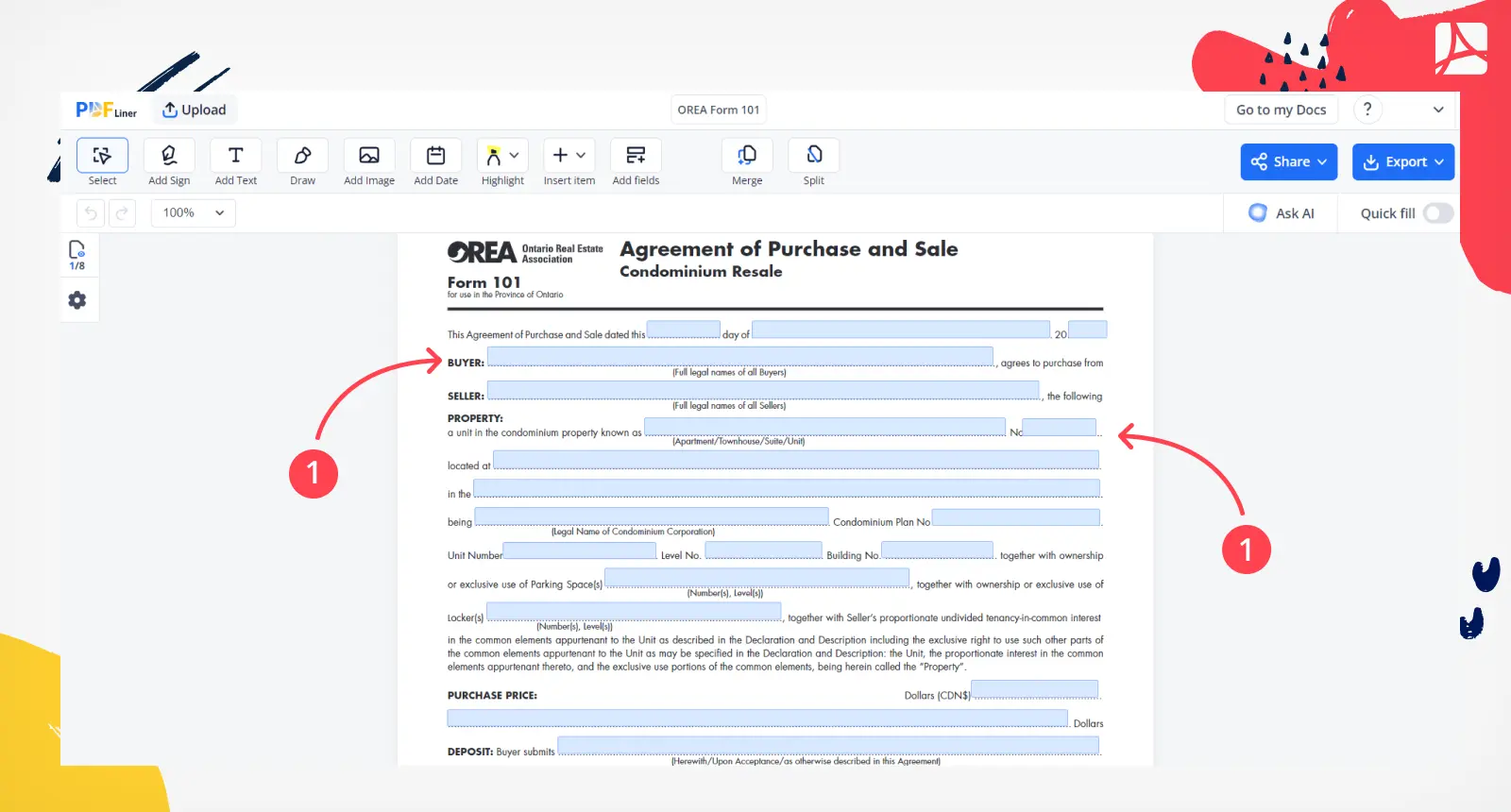1511x812 pixels.
Task: Open the 100% zoom level dropdown
Action: (x=194, y=213)
